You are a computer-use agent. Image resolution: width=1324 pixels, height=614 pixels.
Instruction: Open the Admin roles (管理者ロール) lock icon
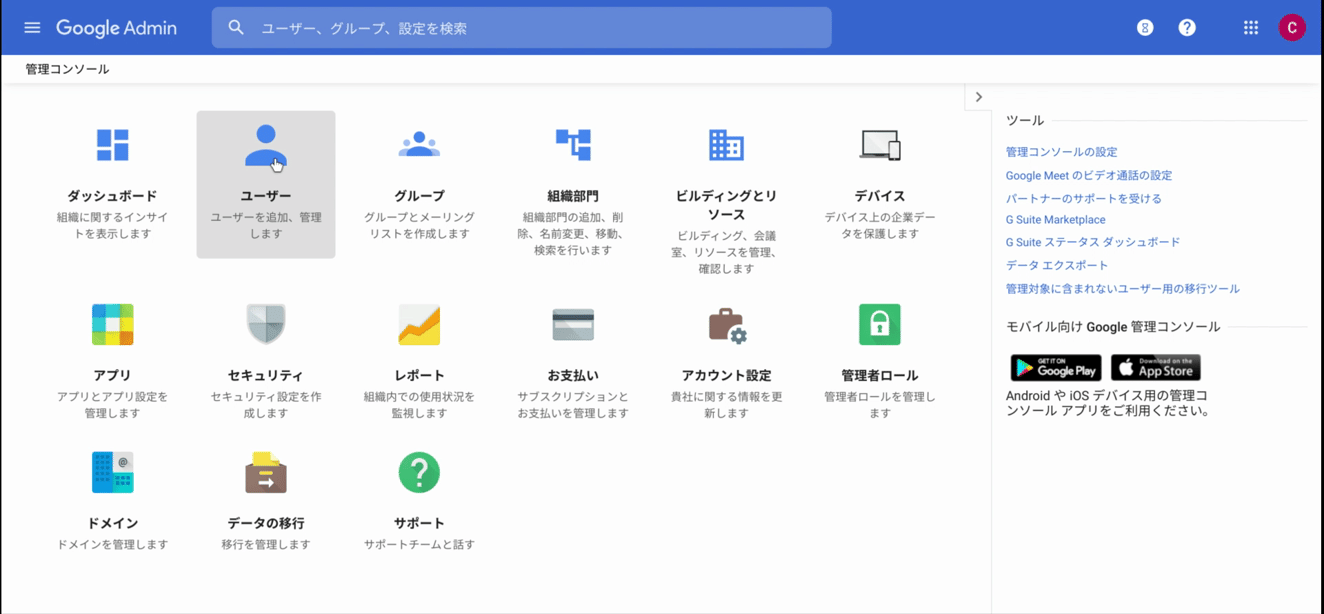pyautogui.click(x=879, y=325)
